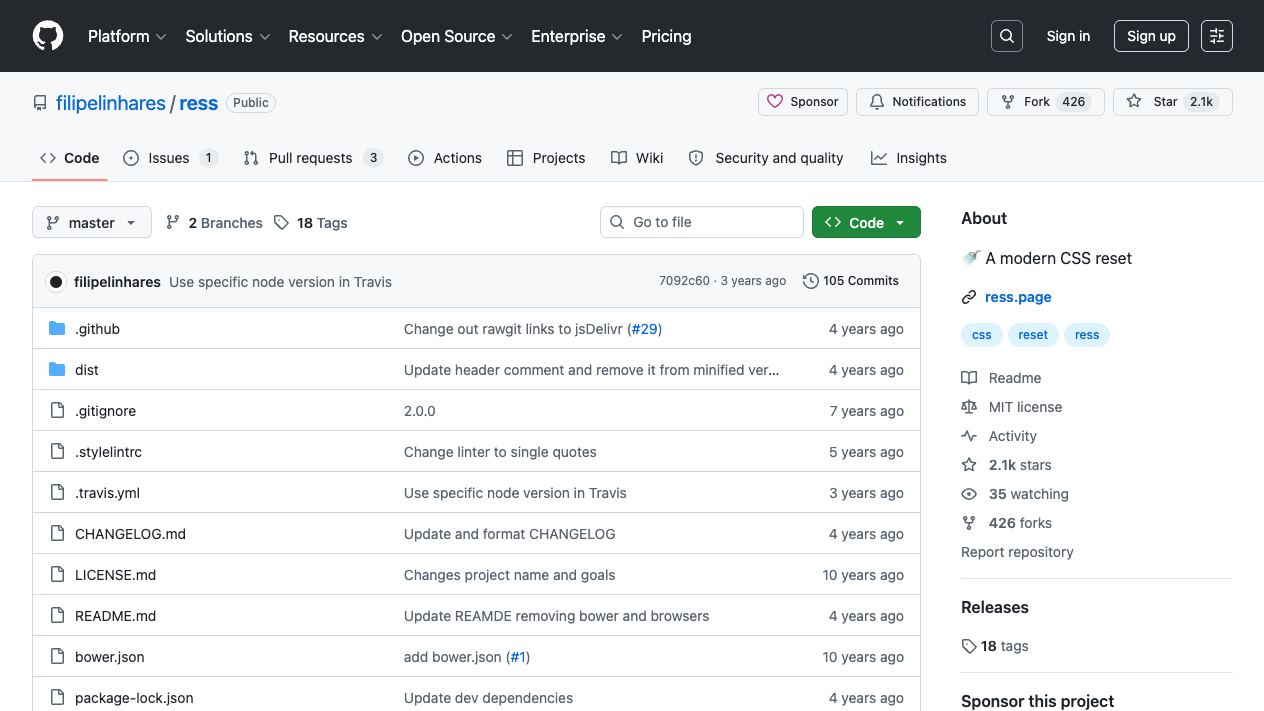This screenshot has height=711, width=1264.
Task: Click the Notifications button
Action: 917,102
